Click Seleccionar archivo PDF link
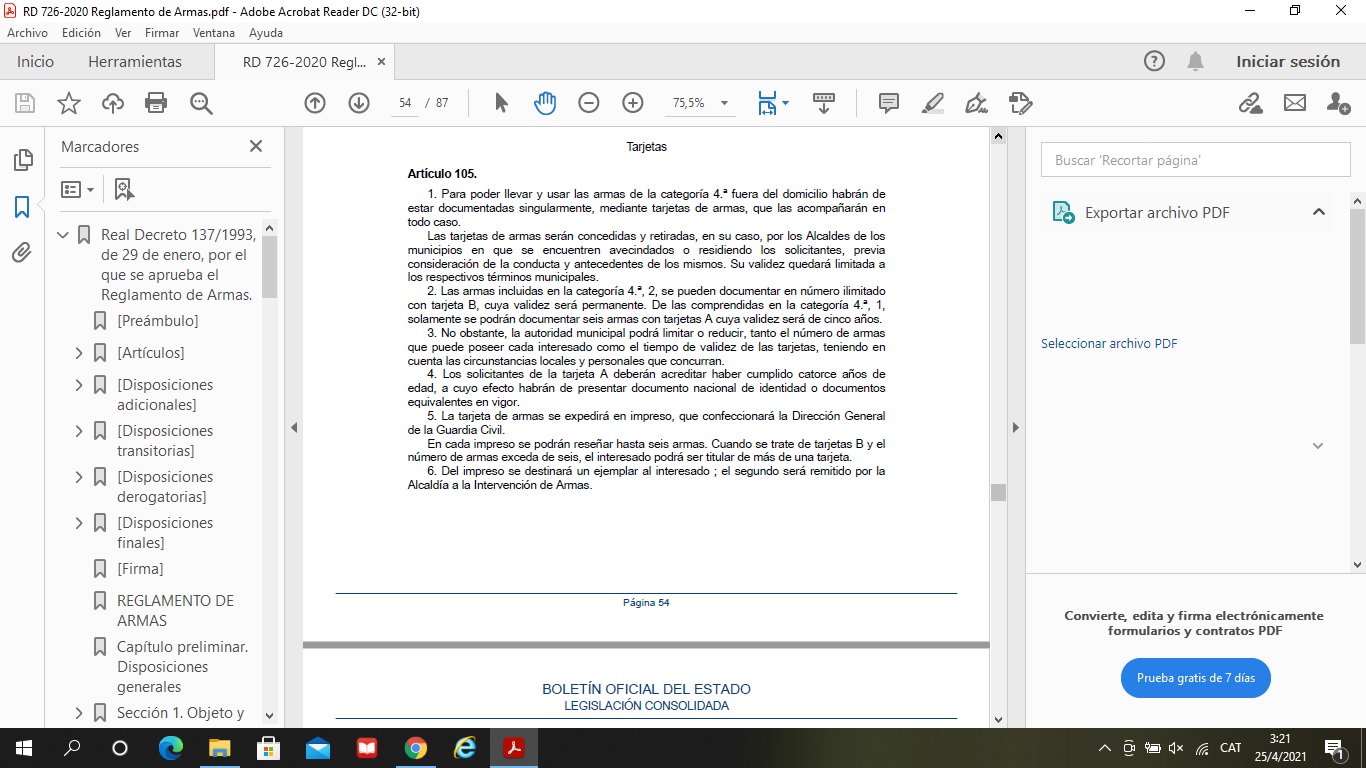 pyautogui.click(x=1109, y=344)
